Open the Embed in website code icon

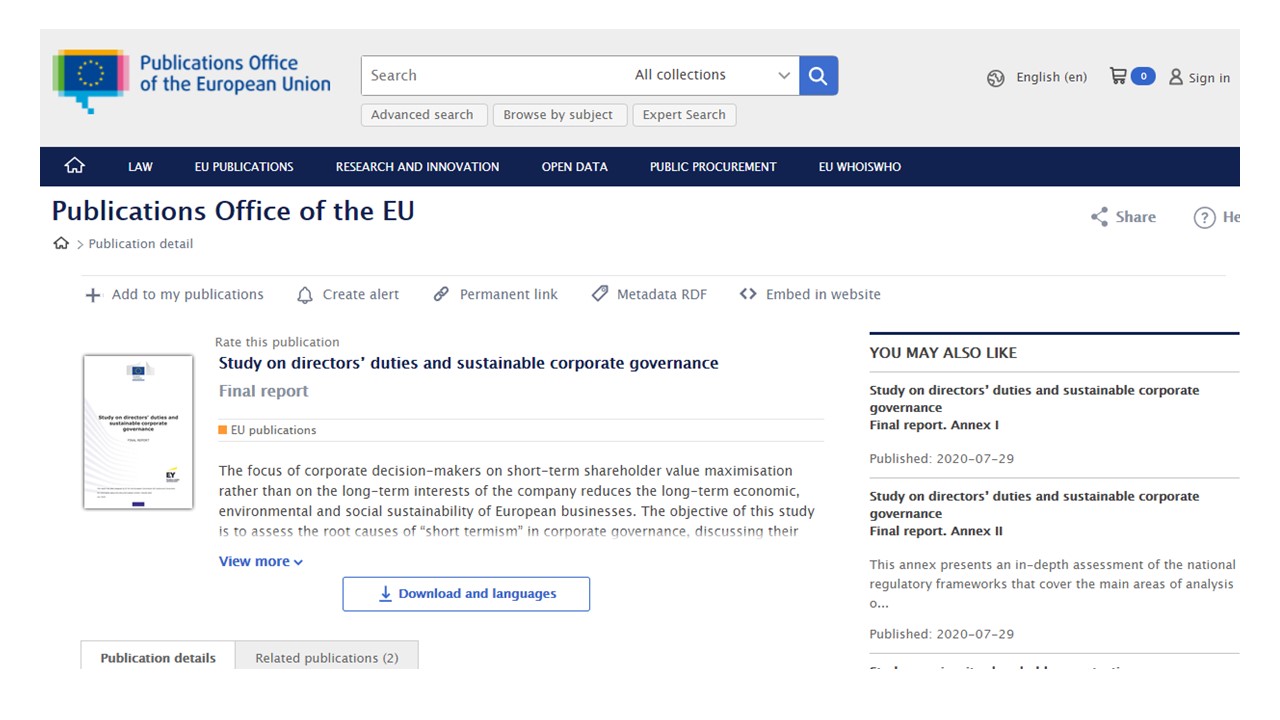click(x=748, y=294)
